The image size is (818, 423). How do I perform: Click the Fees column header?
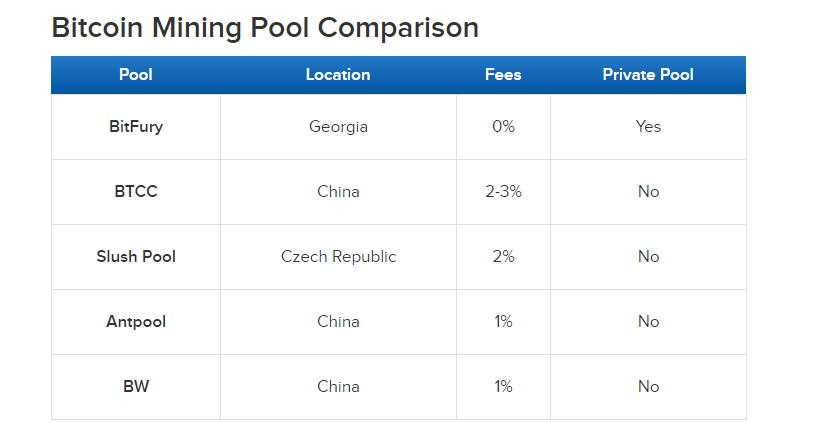pos(503,75)
